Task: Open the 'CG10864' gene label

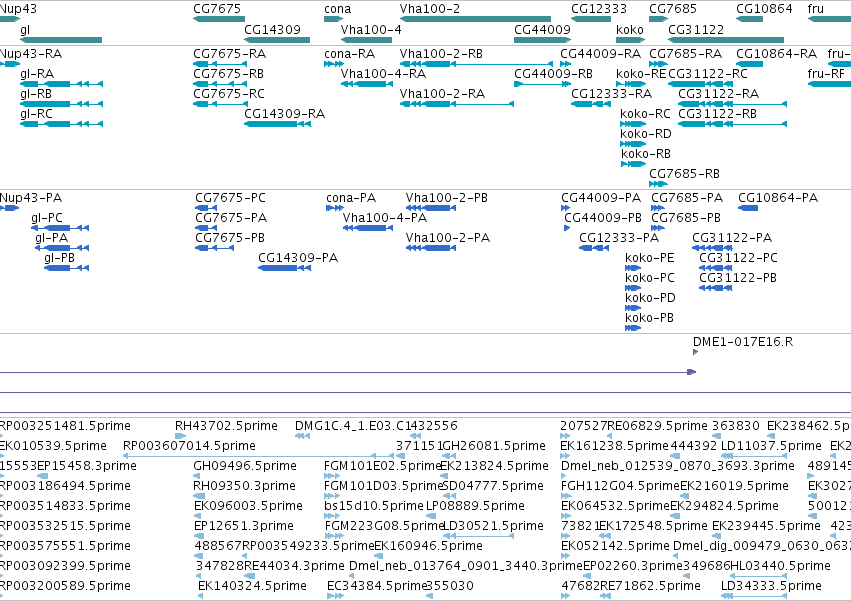Action: click(x=764, y=9)
